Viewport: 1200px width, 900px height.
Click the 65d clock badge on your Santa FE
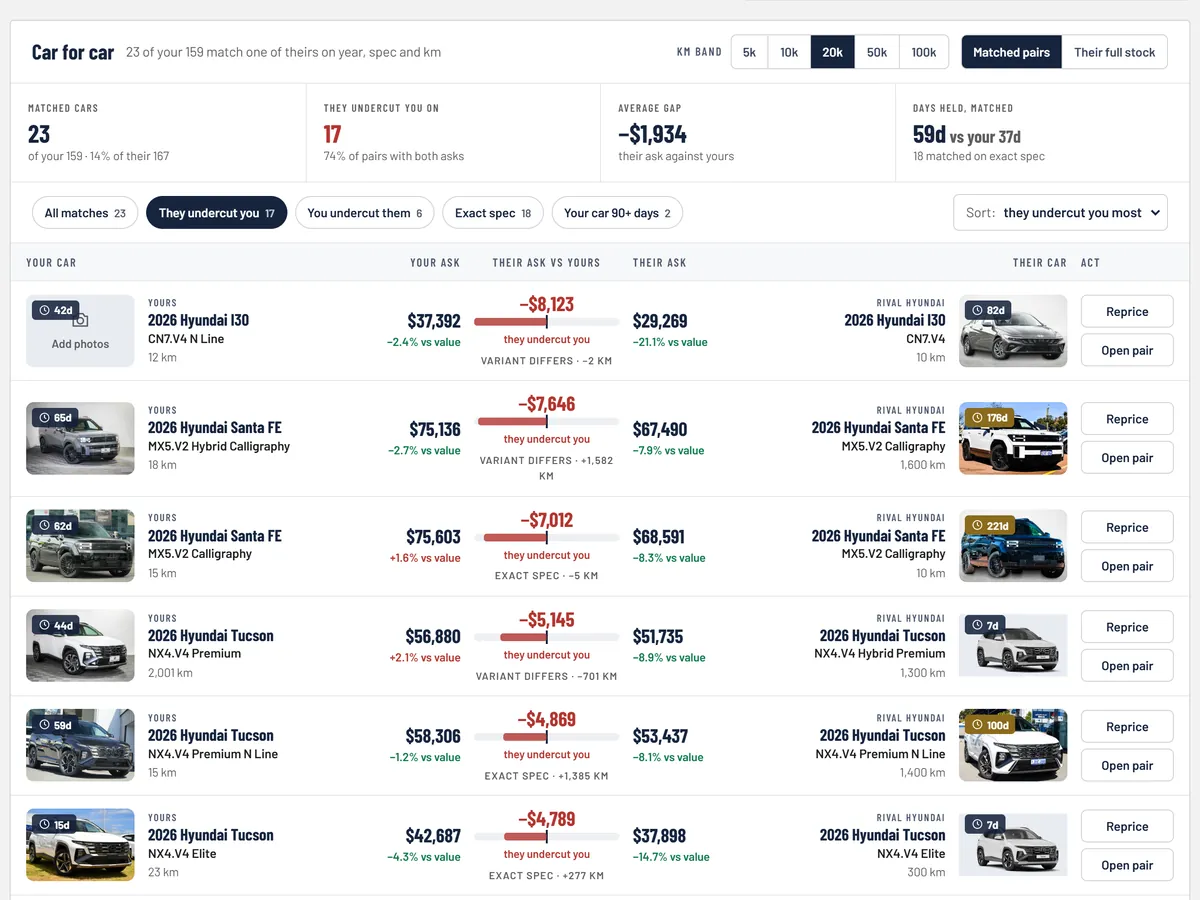pos(55,417)
